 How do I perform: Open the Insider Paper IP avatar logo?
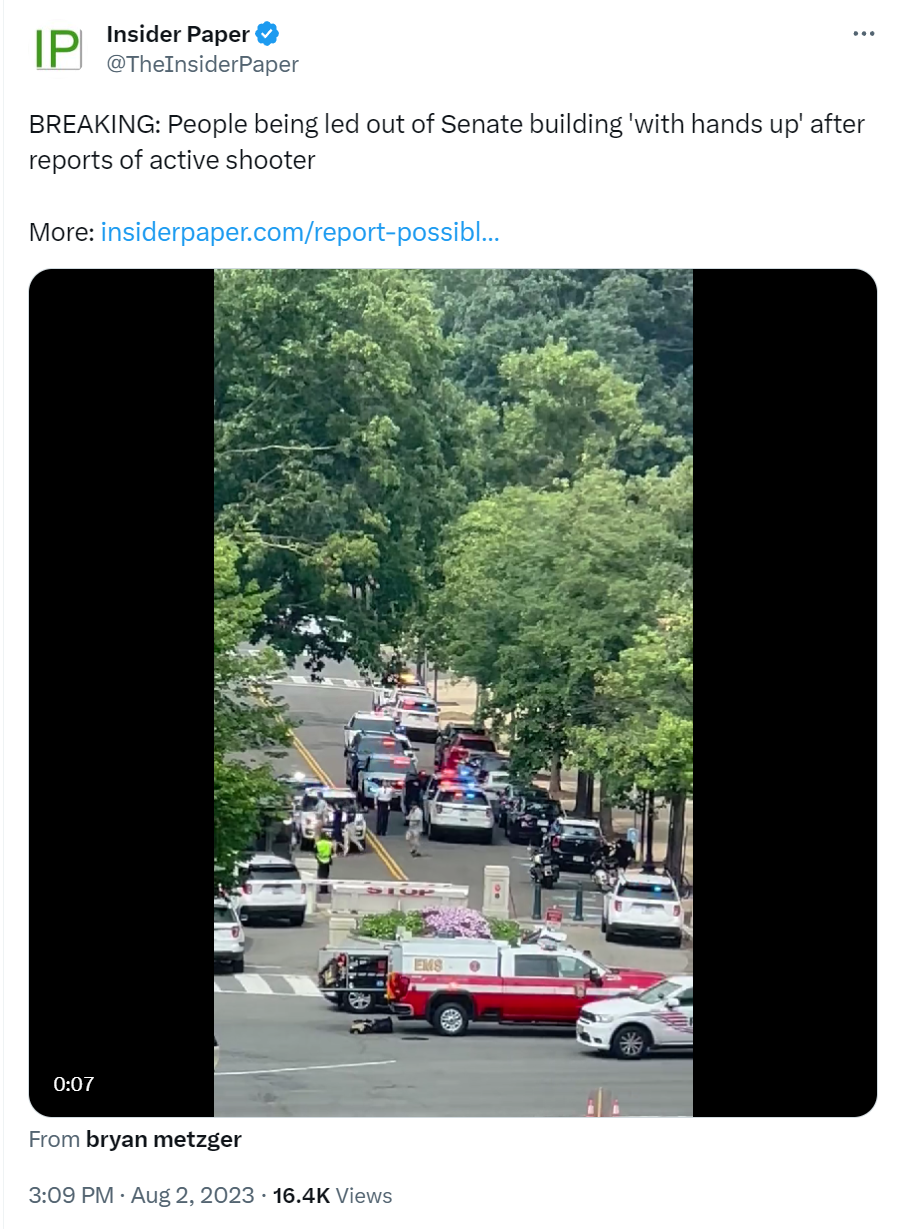58,49
